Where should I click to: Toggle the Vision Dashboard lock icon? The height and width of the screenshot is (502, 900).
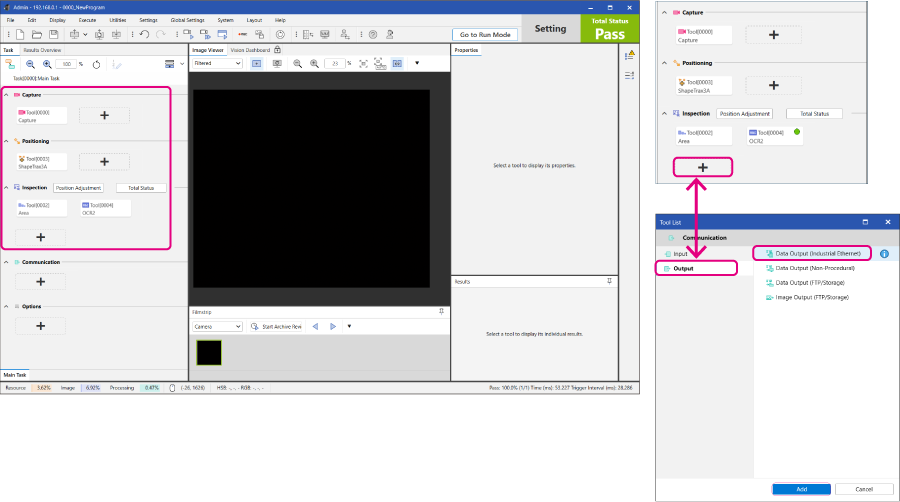pos(277,49)
